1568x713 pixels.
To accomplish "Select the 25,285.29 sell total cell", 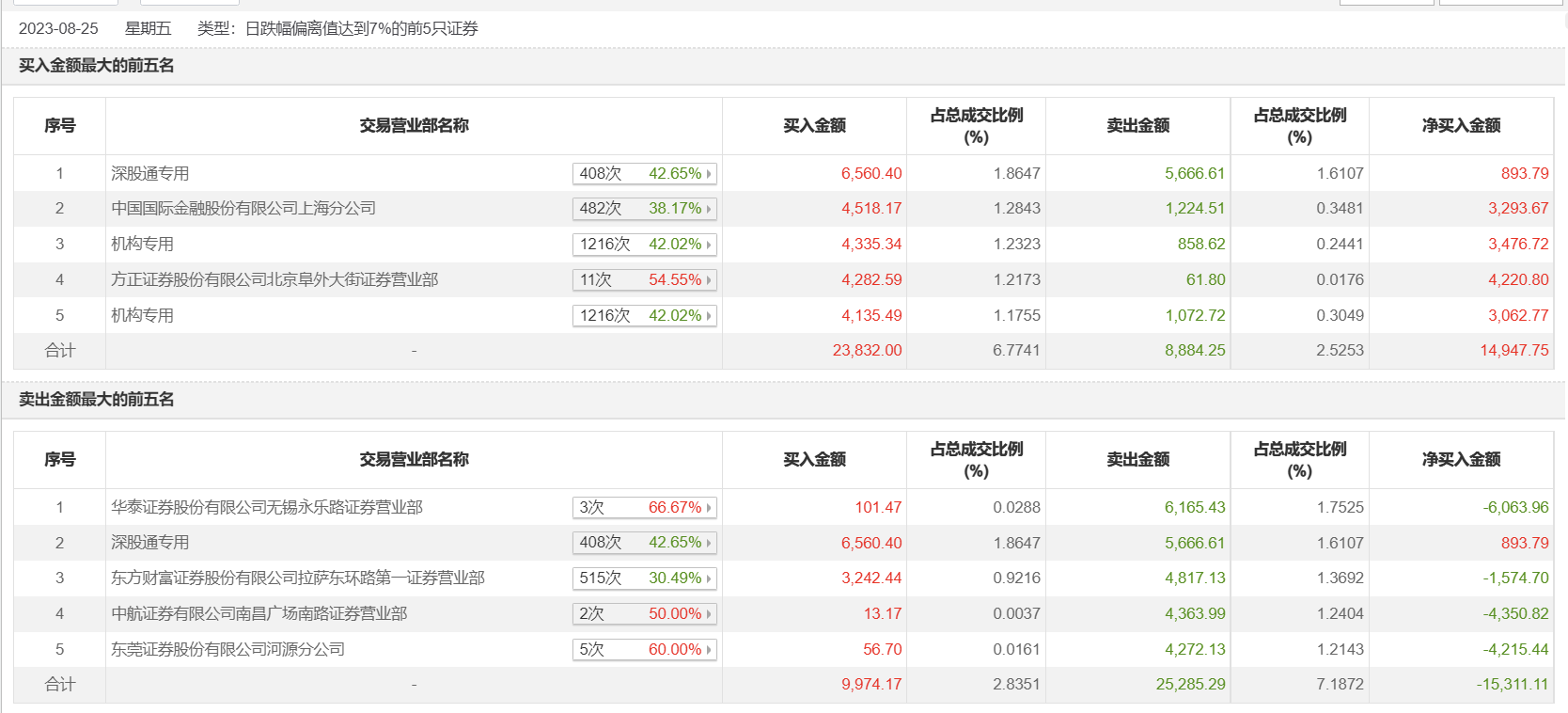I will click(x=1190, y=685).
